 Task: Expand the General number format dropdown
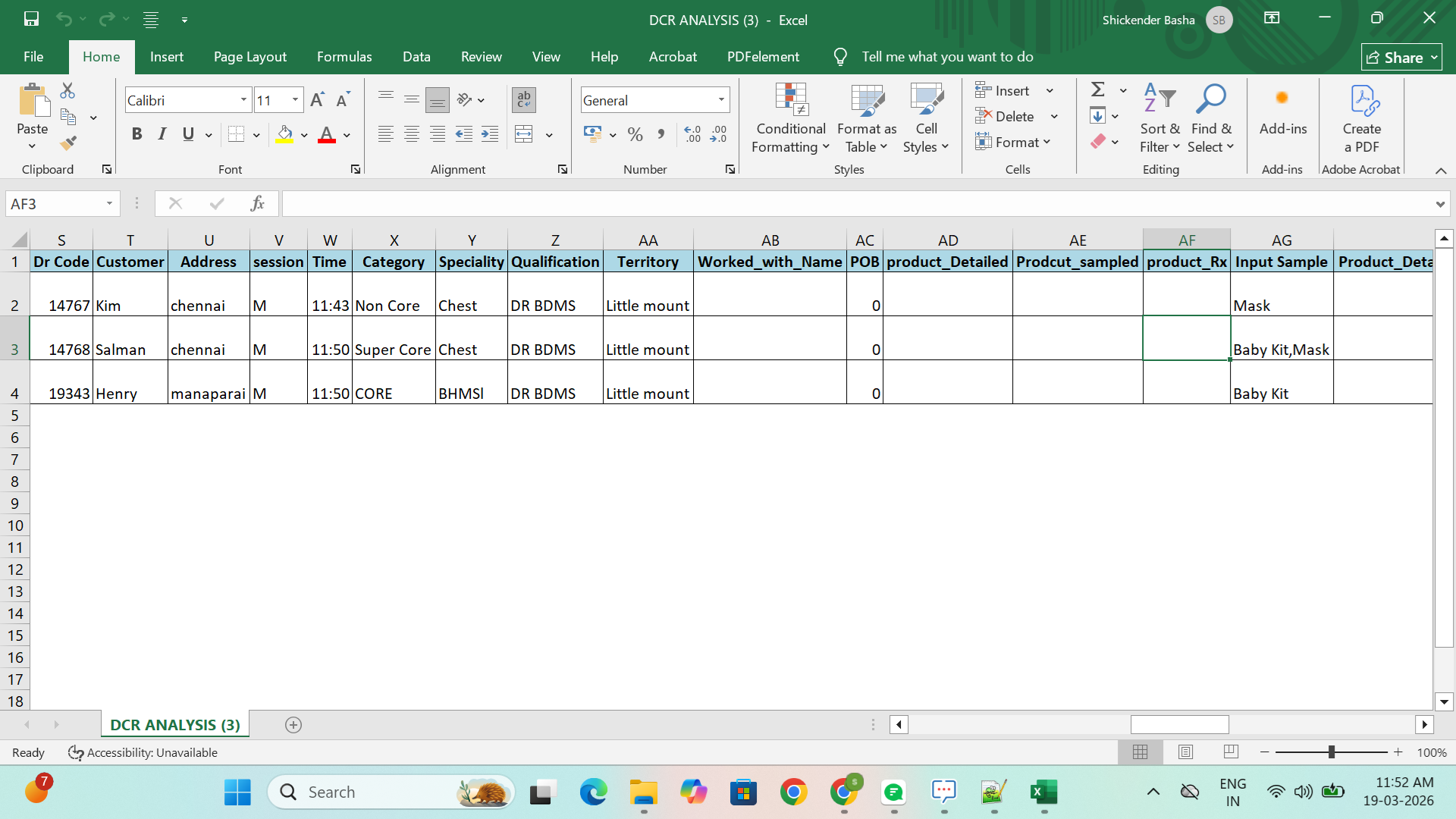pos(721,100)
